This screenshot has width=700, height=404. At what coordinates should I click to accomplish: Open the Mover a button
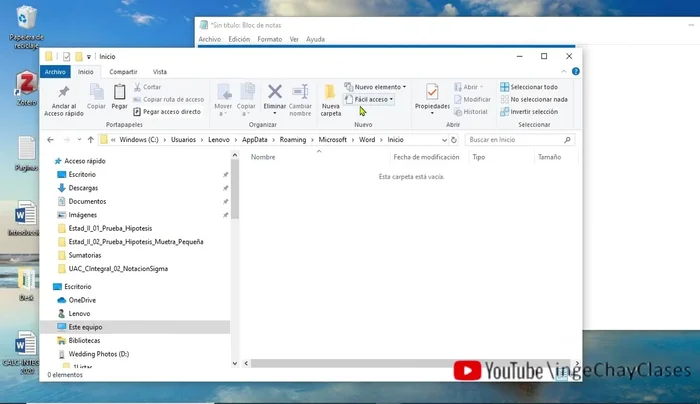click(x=223, y=100)
